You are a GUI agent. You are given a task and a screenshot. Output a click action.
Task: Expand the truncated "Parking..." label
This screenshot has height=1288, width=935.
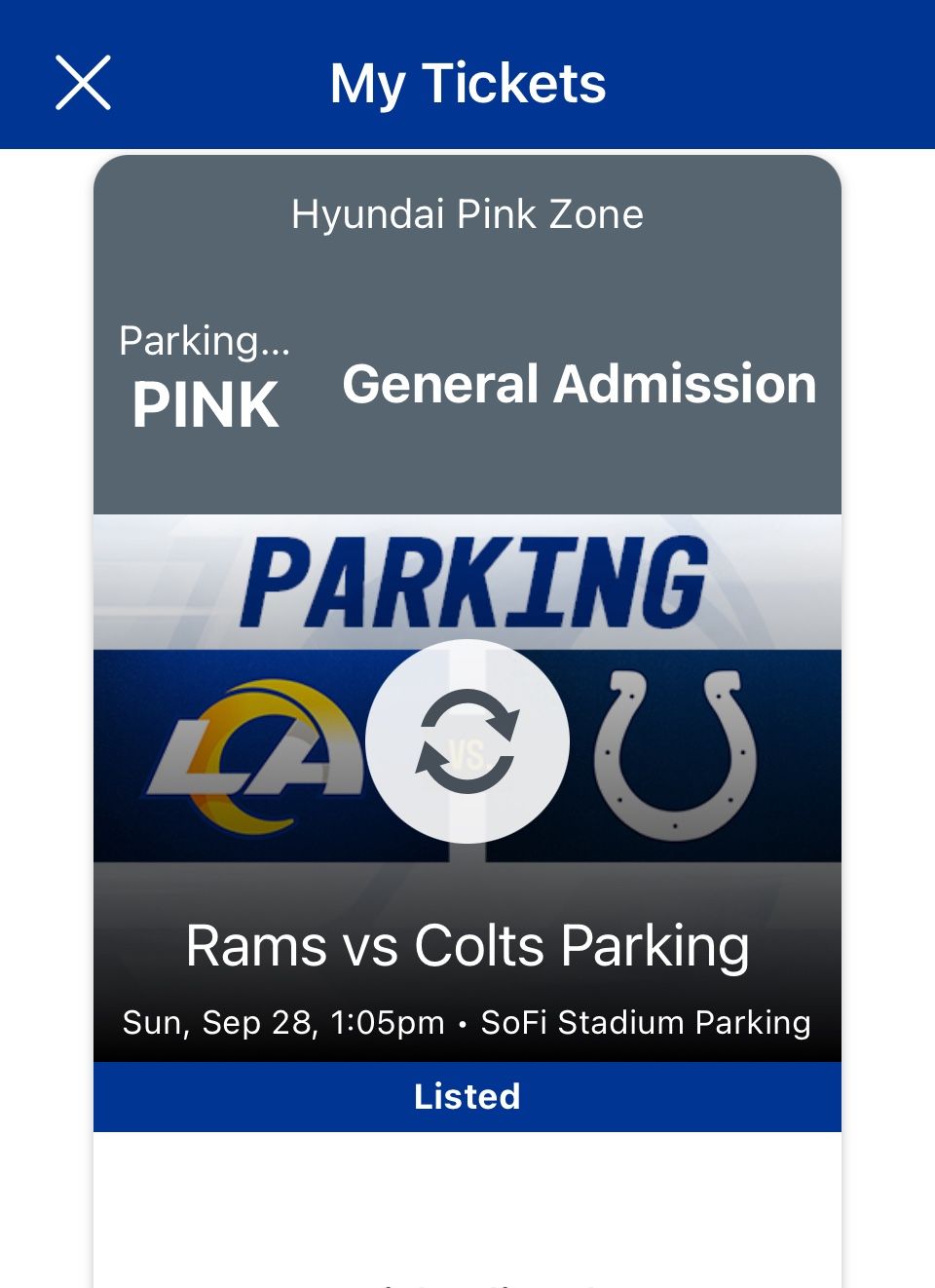pyautogui.click(x=205, y=341)
